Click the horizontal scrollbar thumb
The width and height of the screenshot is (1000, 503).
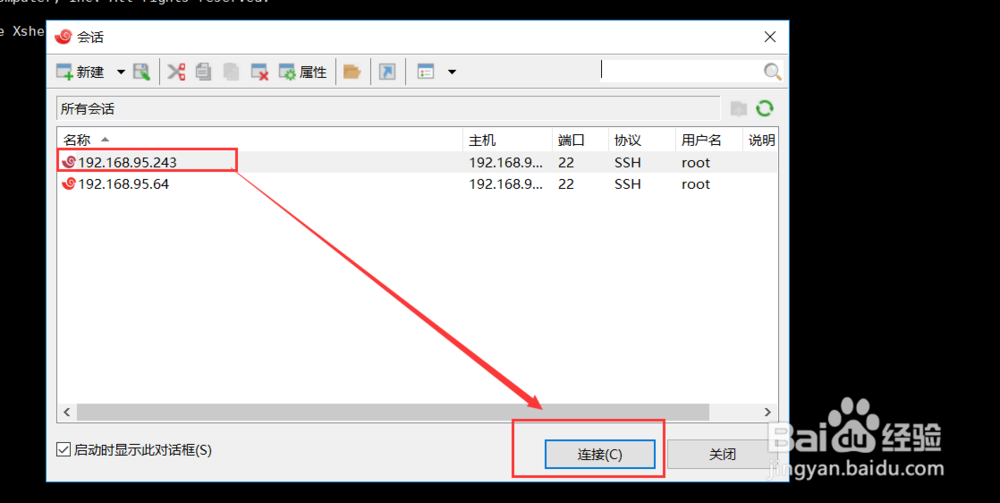coord(393,412)
